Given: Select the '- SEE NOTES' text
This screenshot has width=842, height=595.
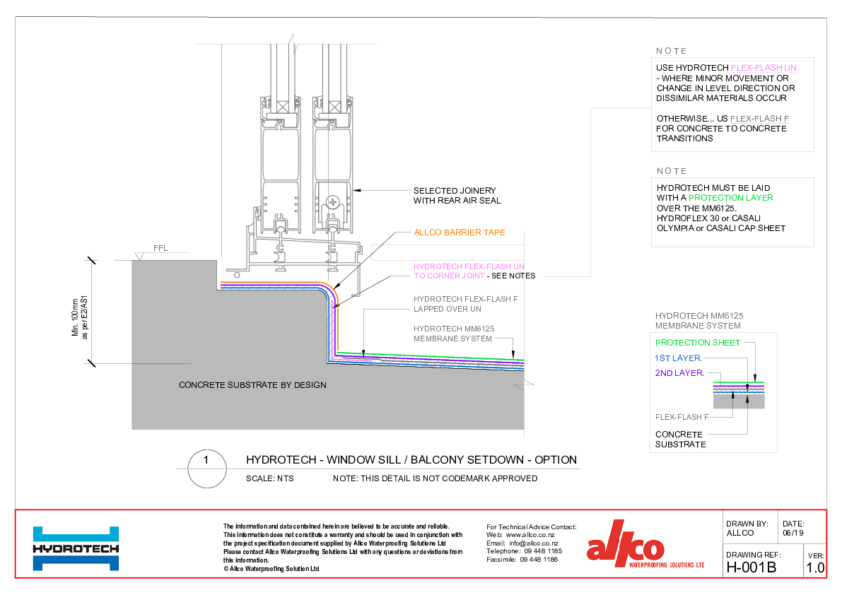Looking at the screenshot, I should pyautogui.click(x=511, y=276).
